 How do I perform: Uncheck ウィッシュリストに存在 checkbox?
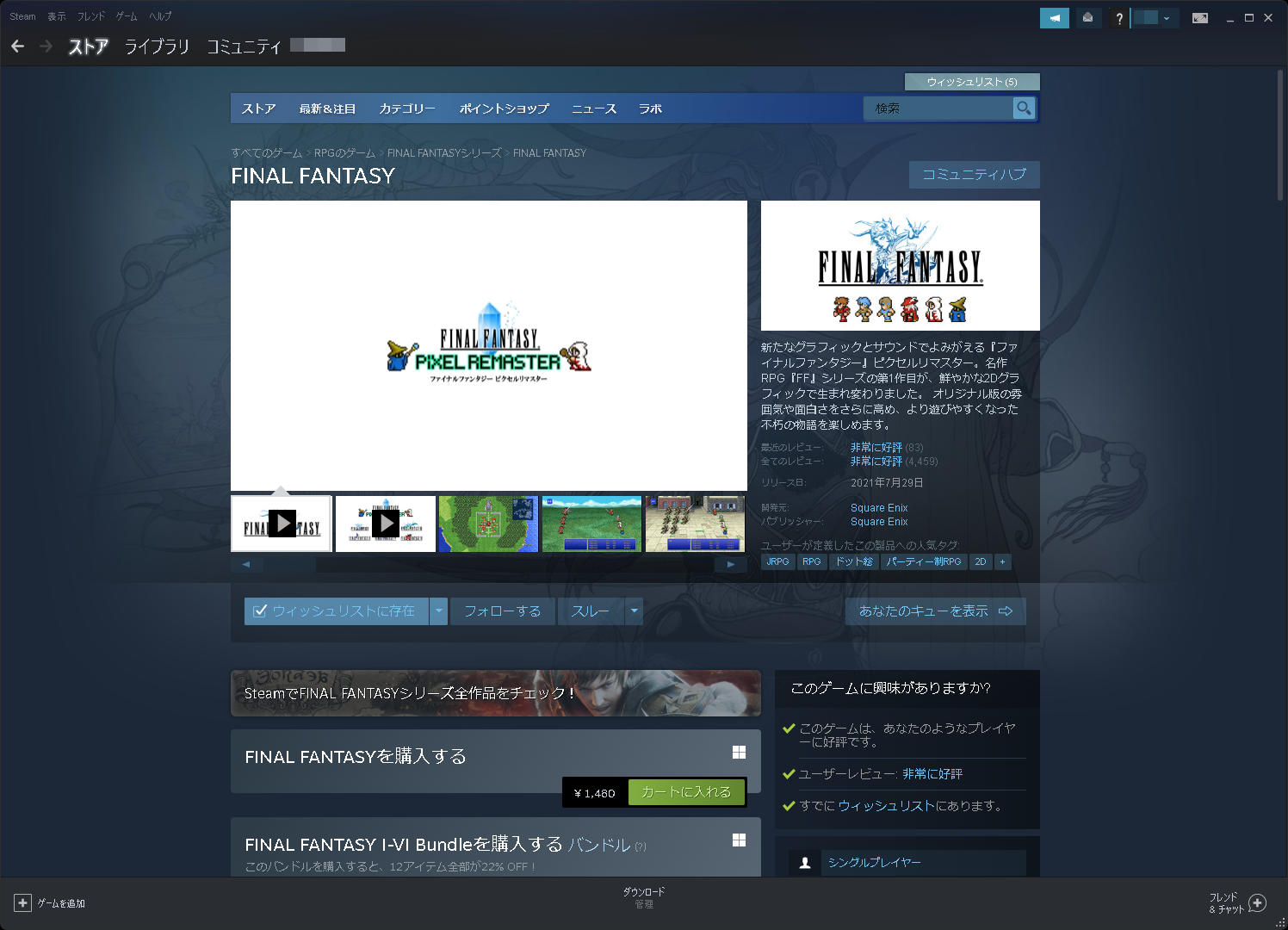pos(260,611)
